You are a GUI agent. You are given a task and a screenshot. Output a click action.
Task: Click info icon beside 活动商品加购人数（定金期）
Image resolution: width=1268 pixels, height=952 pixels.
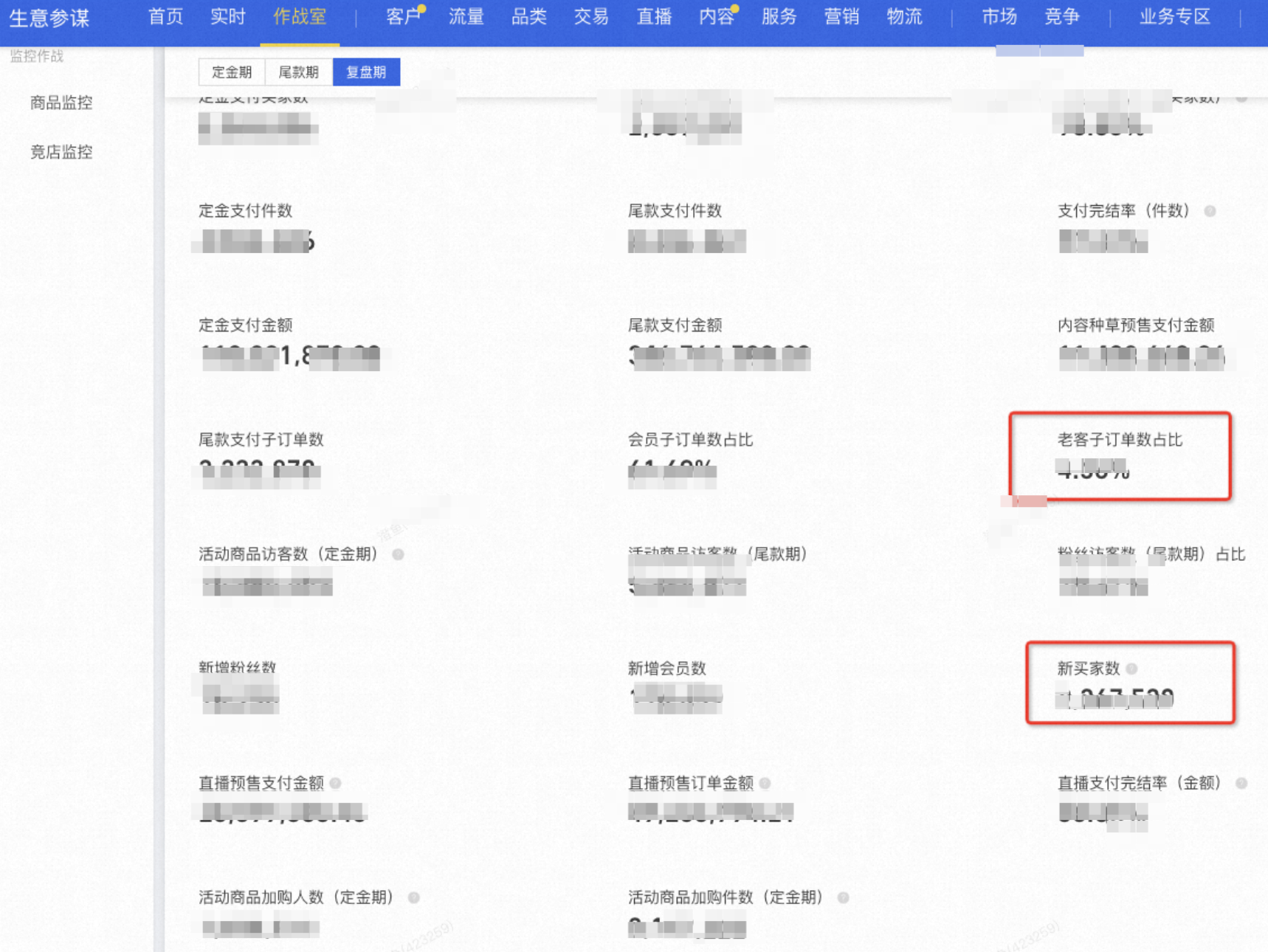point(414,897)
